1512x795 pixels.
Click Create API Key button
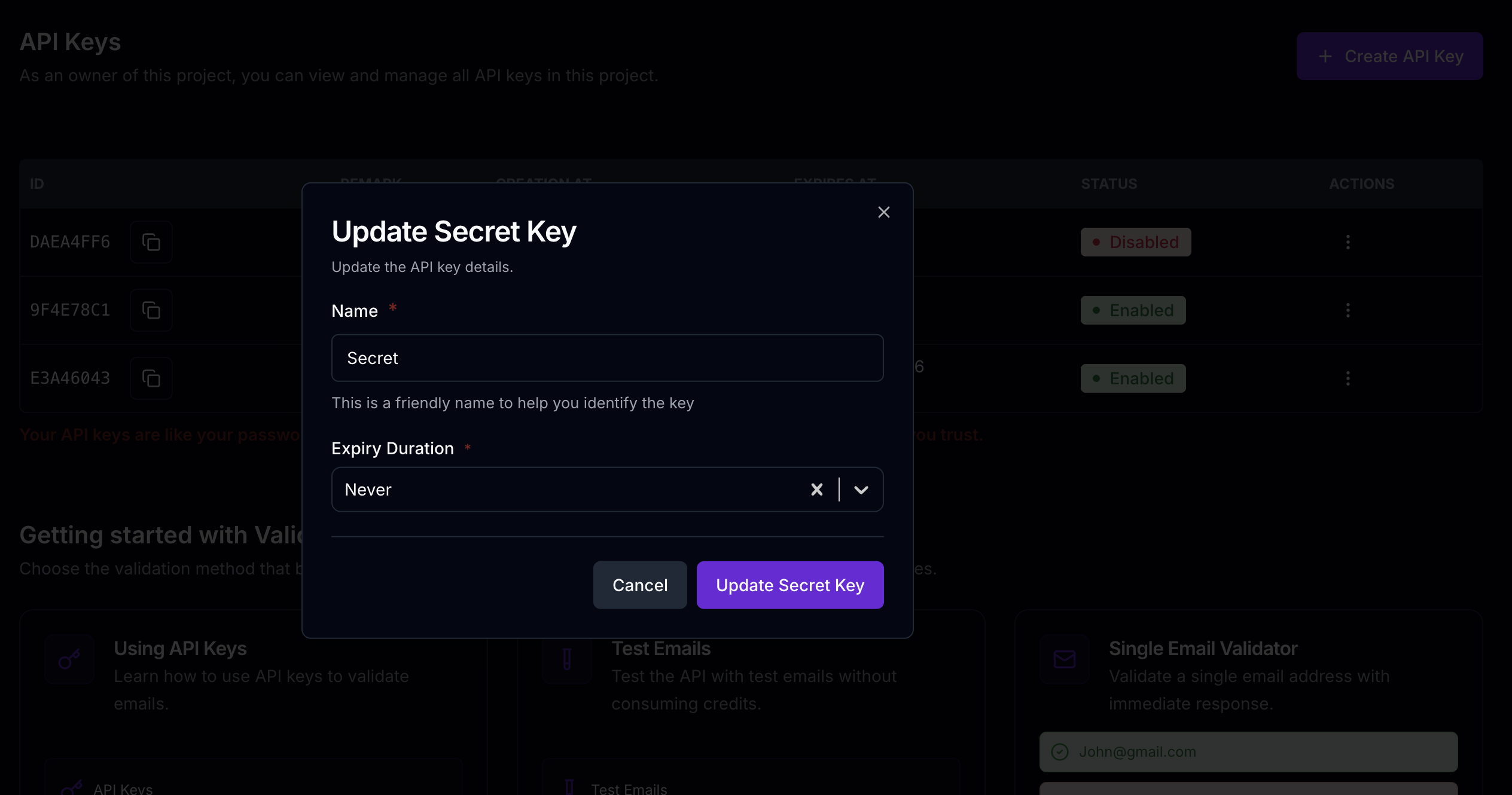click(x=1389, y=56)
